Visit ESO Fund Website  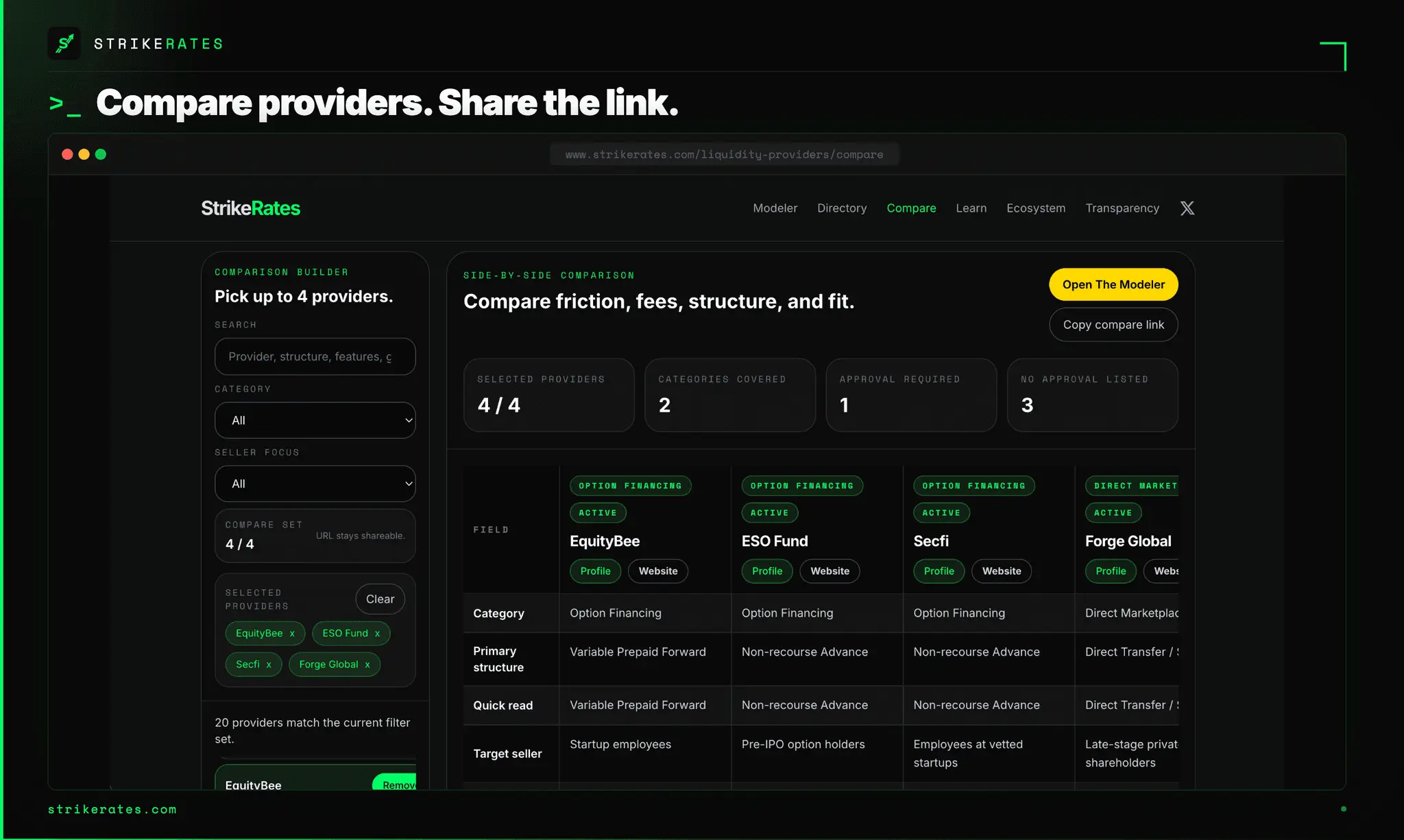(x=830, y=571)
